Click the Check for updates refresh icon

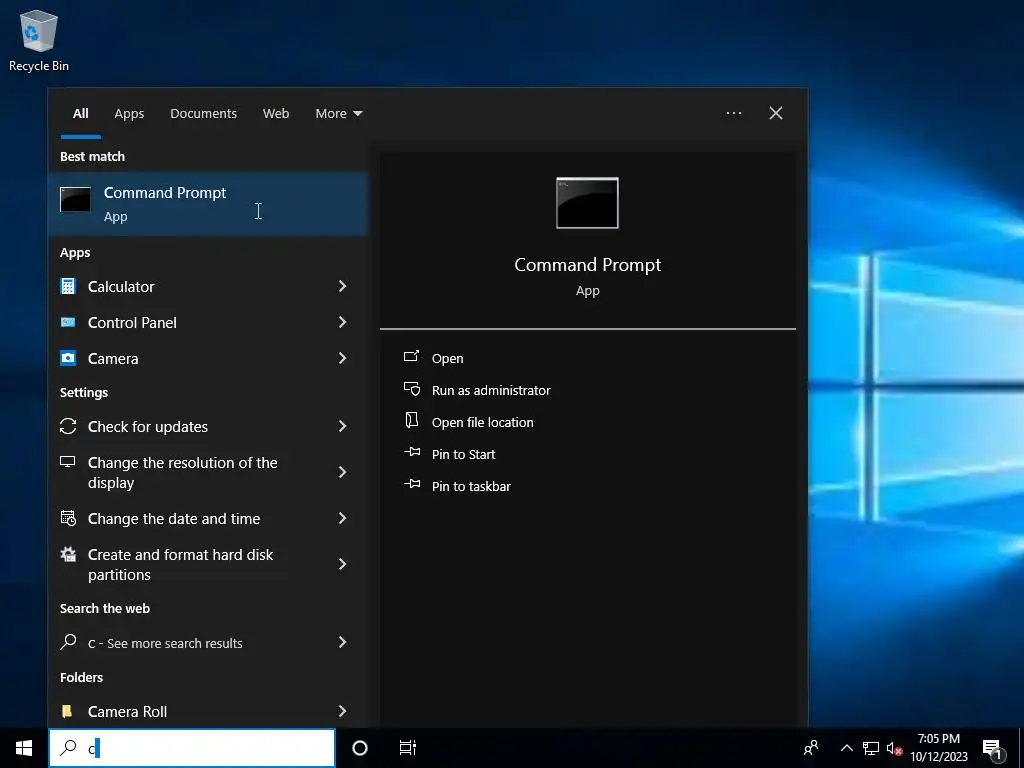coord(68,426)
